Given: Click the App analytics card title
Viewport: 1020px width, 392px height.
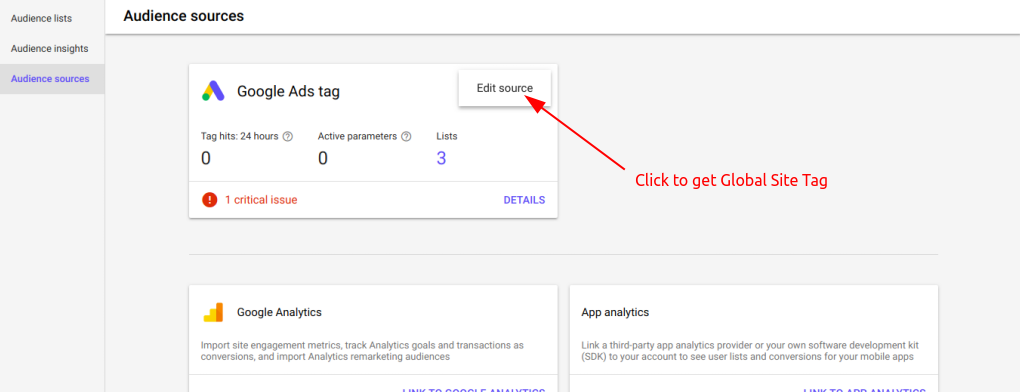Looking at the screenshot, I should coord(615,313).
